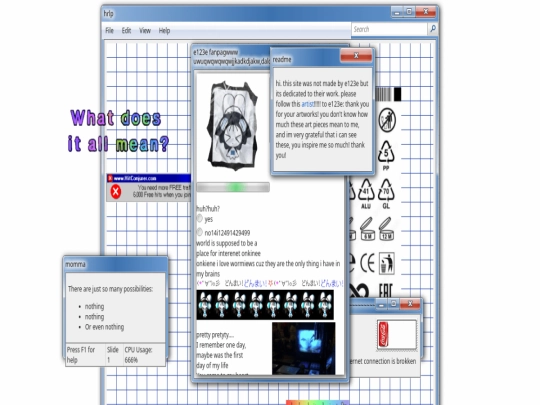
Task: Click the do-not-litter crossed circle icon
Action: 387,120
